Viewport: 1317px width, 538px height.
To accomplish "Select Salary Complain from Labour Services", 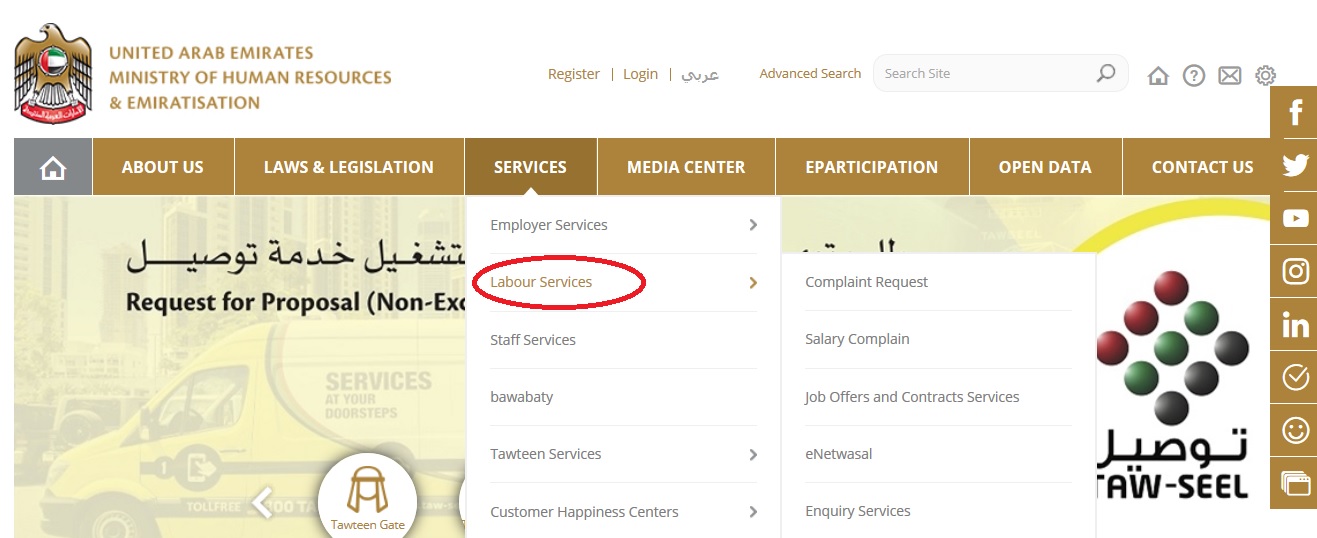I will click(857, 339).
